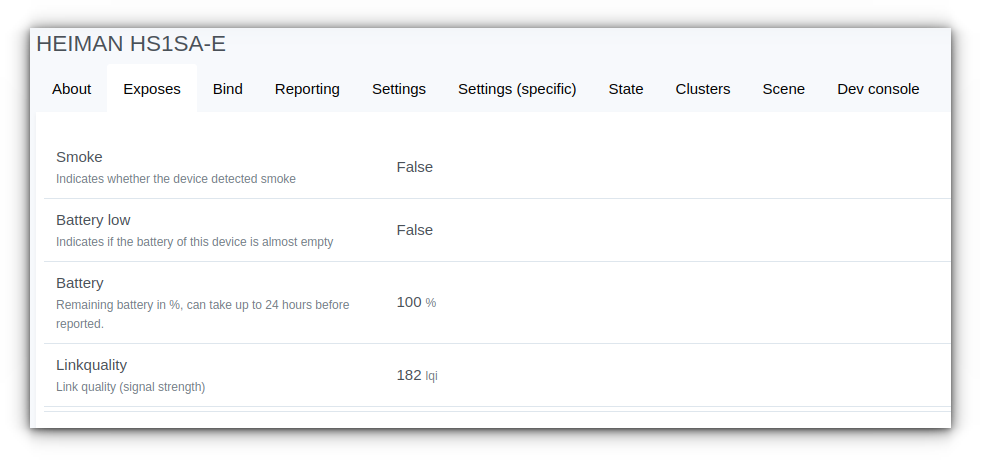Click the Remaining battery description text
Viewport: 981px width, 460px height.
pyautogui.click(x=203, y=314)
